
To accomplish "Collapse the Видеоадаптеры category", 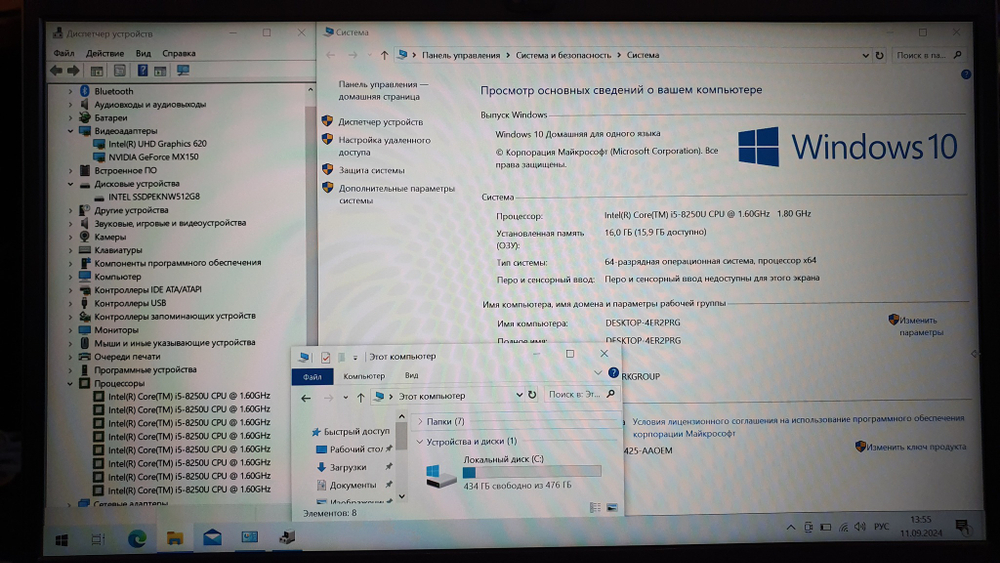I will [71, 131].
